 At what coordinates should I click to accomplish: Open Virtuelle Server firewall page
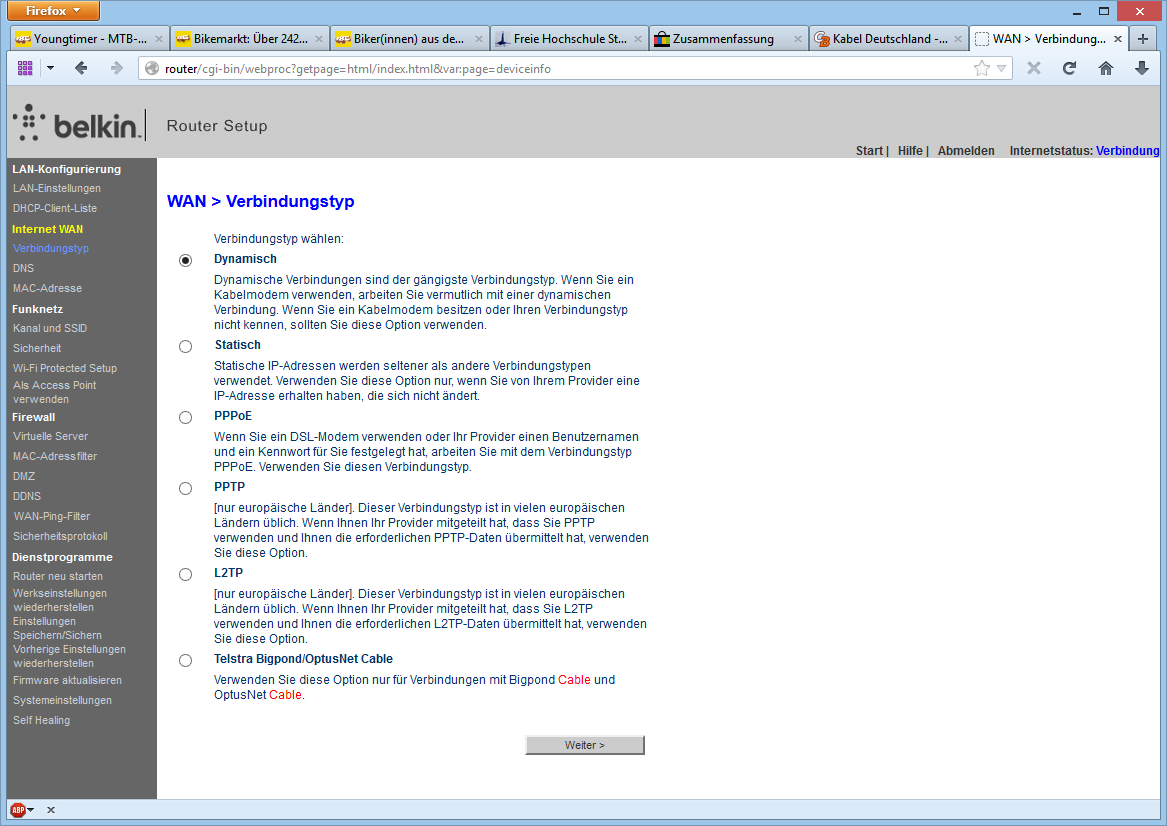(51, 436)
